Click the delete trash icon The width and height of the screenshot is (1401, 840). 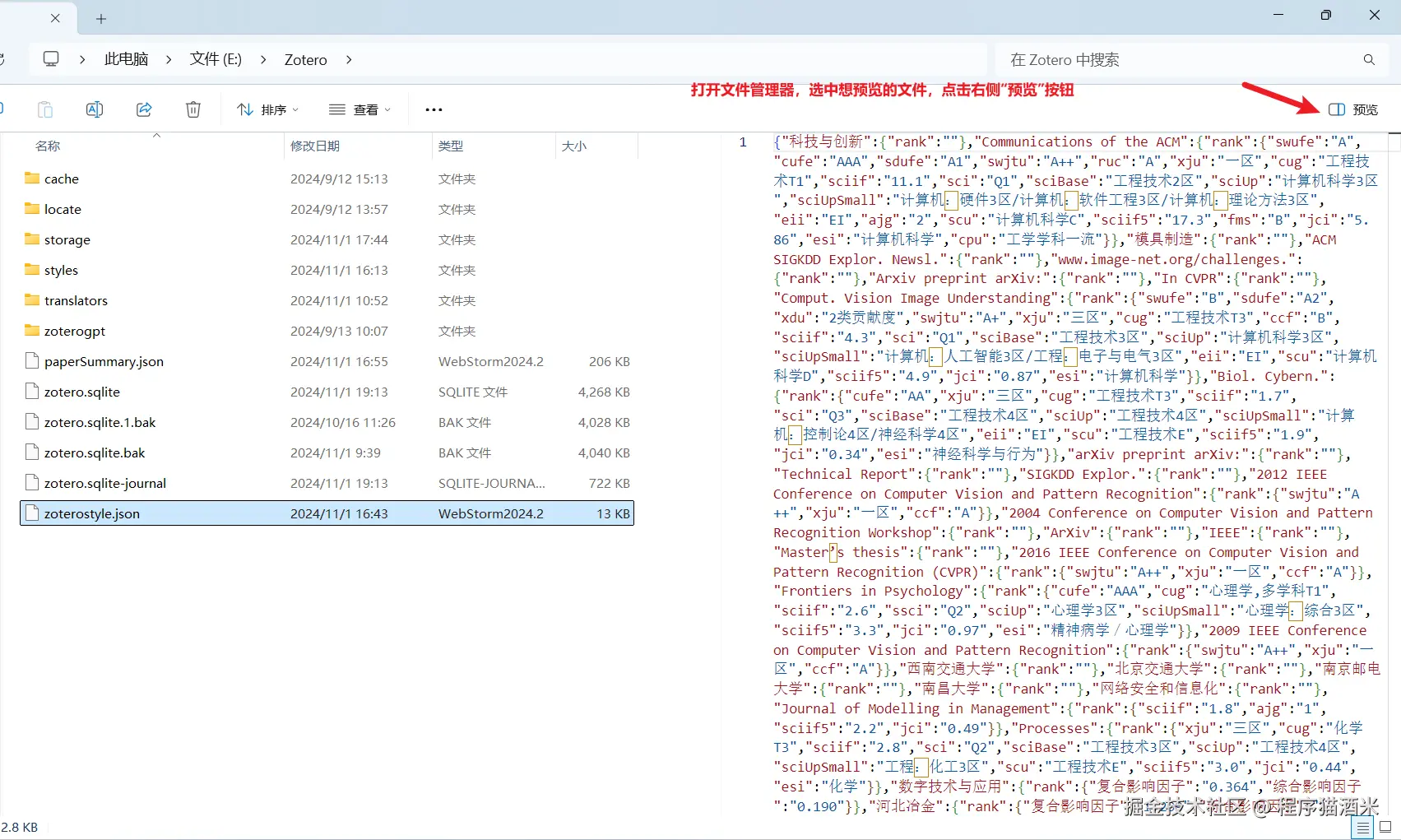193,109
